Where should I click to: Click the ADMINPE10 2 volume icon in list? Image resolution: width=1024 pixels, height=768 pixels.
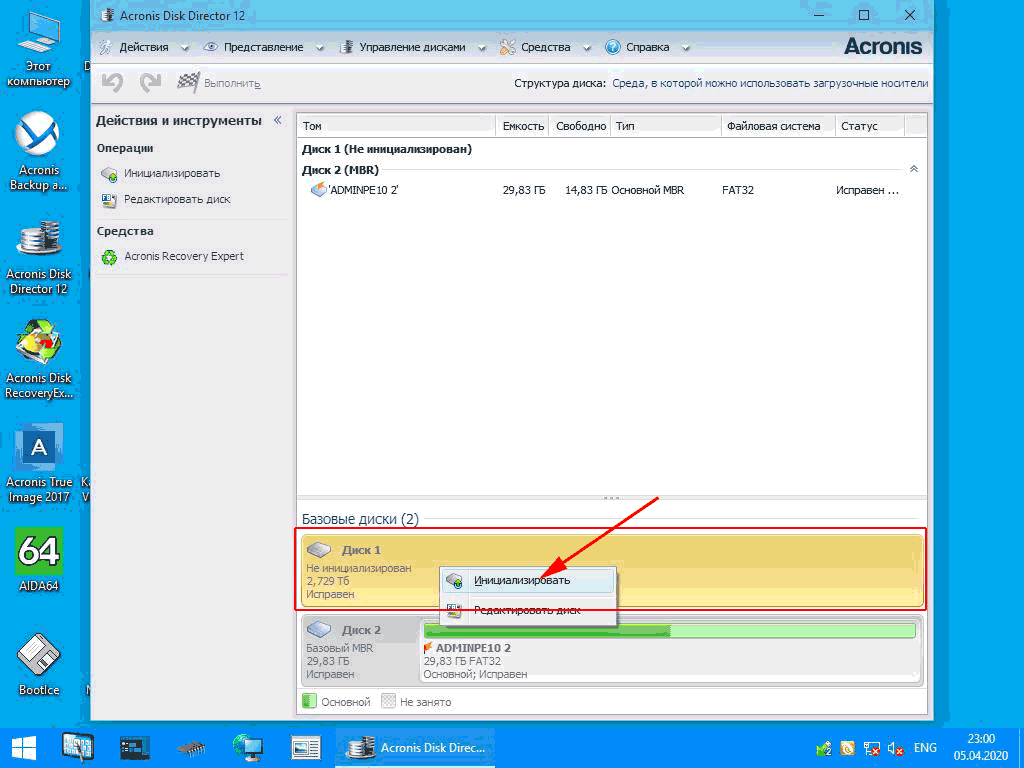point(318,190)
